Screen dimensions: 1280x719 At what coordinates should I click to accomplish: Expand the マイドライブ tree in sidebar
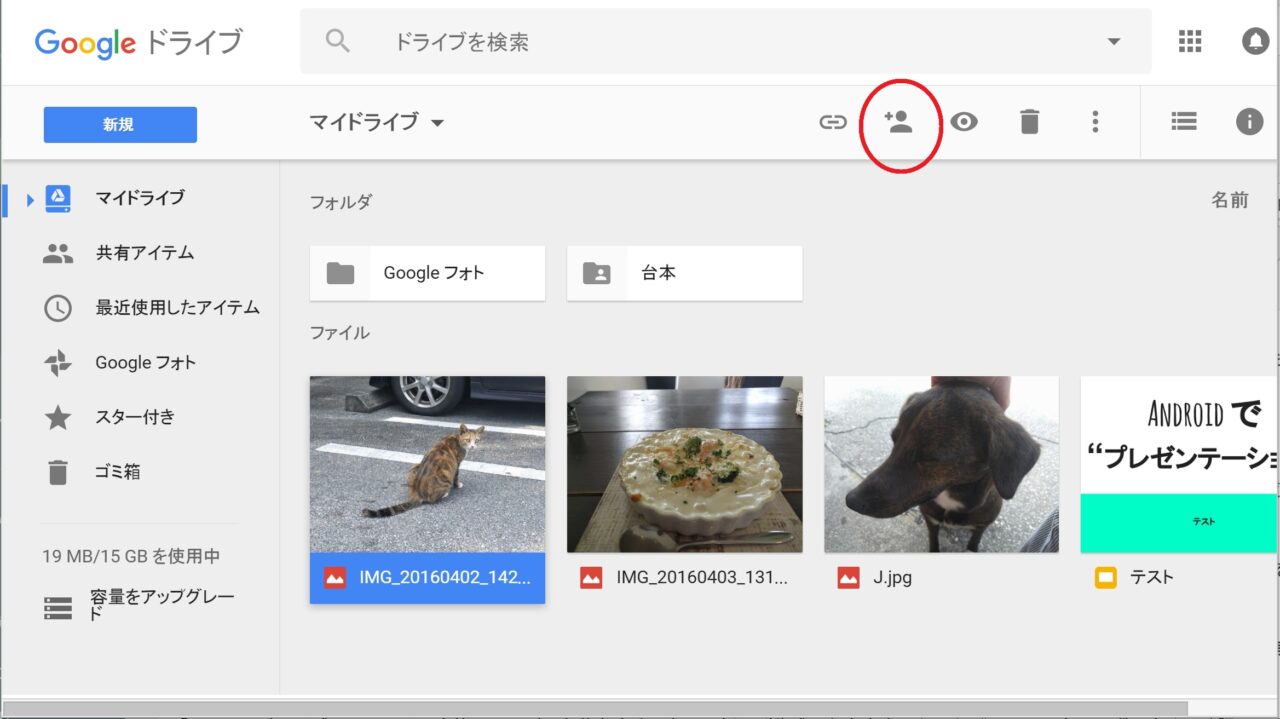[30, 199]
